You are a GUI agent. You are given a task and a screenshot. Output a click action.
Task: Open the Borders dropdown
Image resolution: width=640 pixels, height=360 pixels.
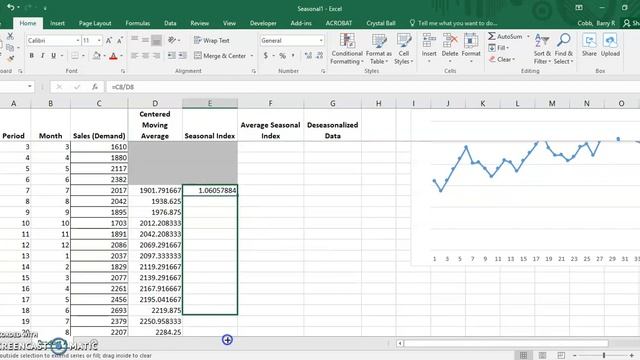pos(83,56)
